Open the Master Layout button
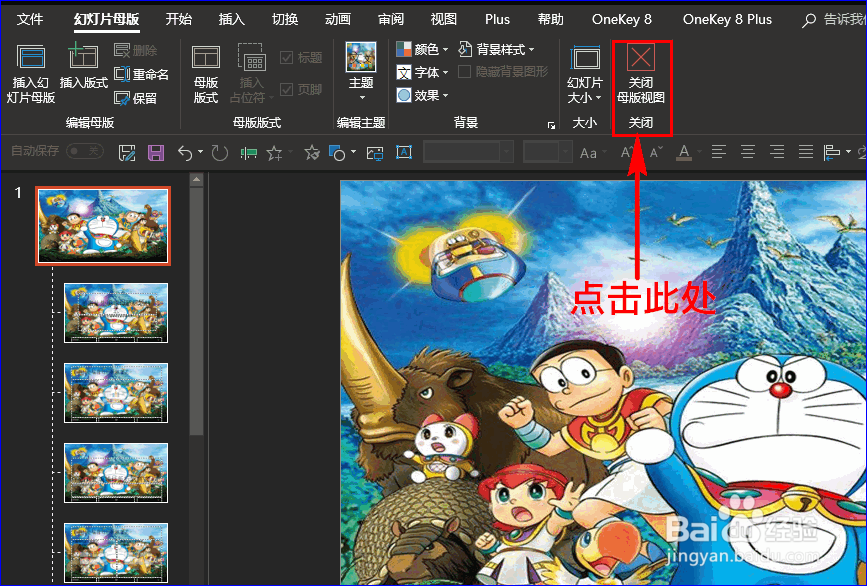 206,75
